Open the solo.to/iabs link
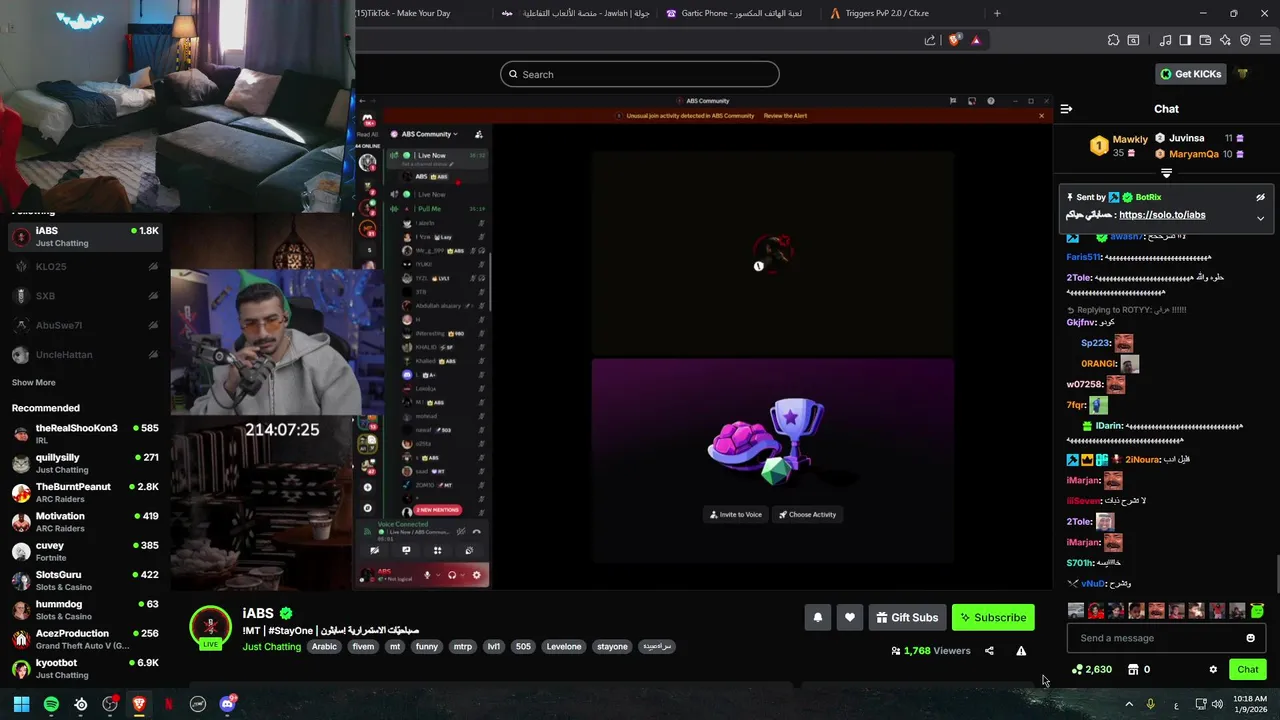 click(1162, 215)
